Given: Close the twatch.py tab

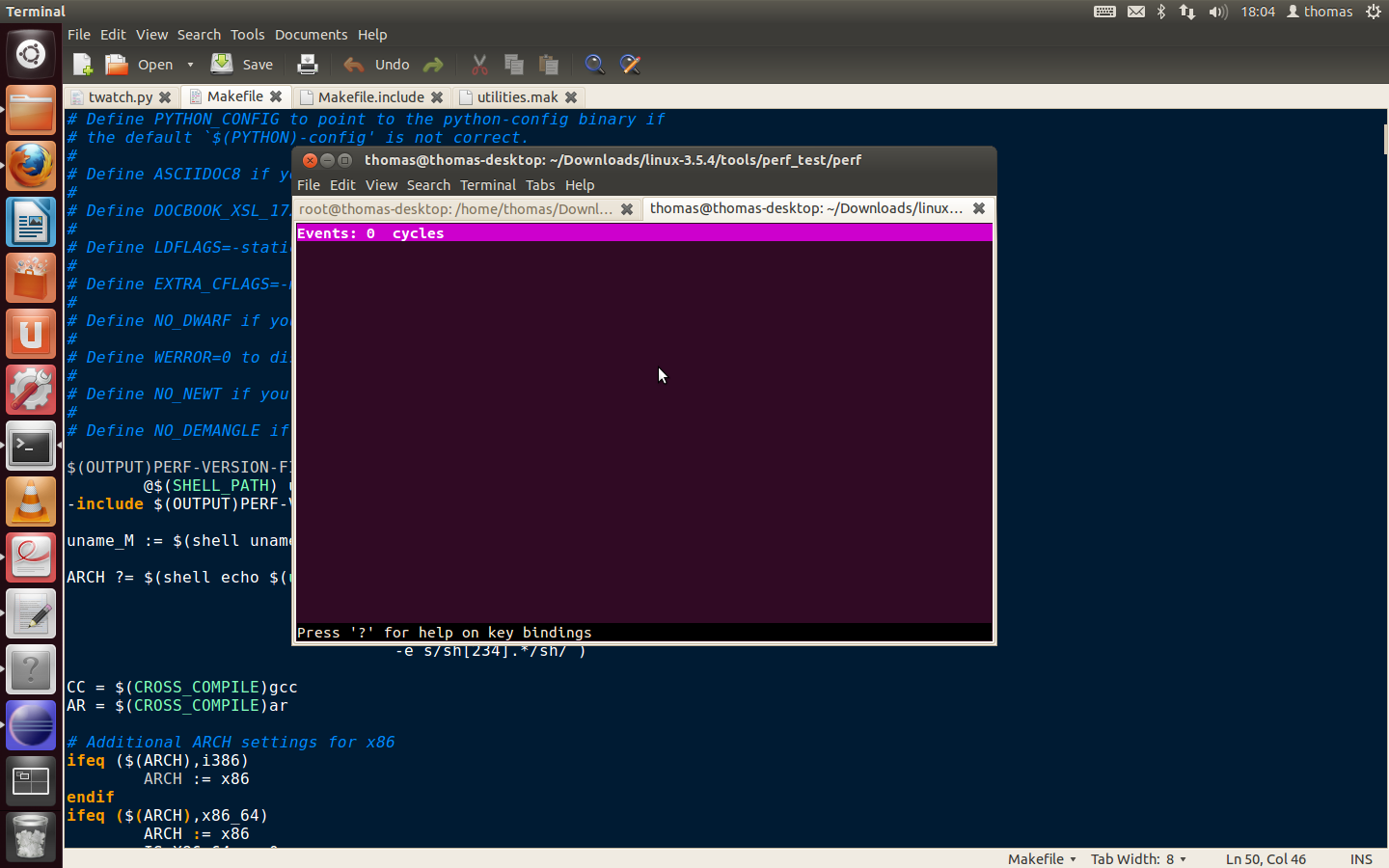Looking at the screenshot, I should [165, 97].
